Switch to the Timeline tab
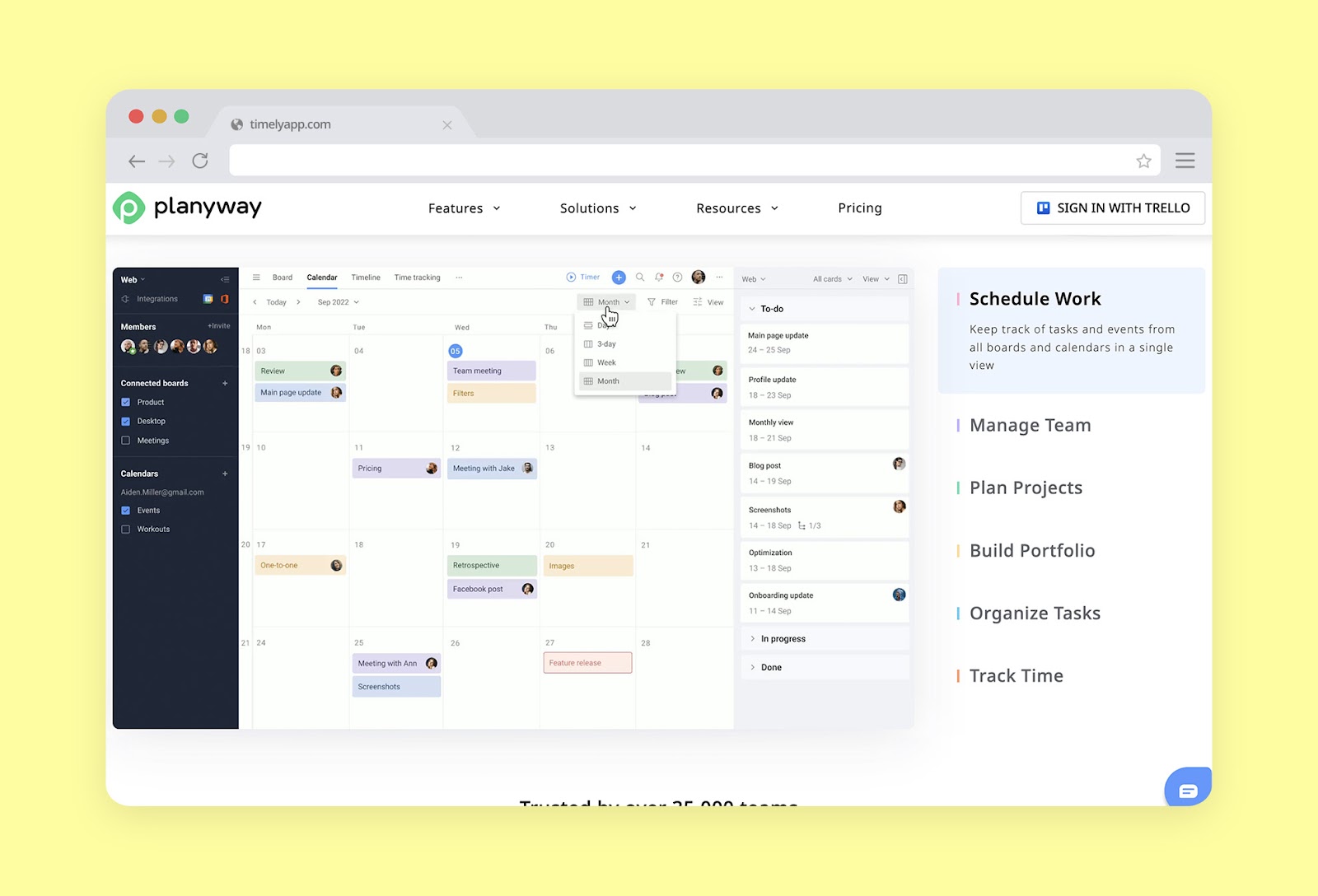Screen dimensions: 1318x896 pos(366,278)
